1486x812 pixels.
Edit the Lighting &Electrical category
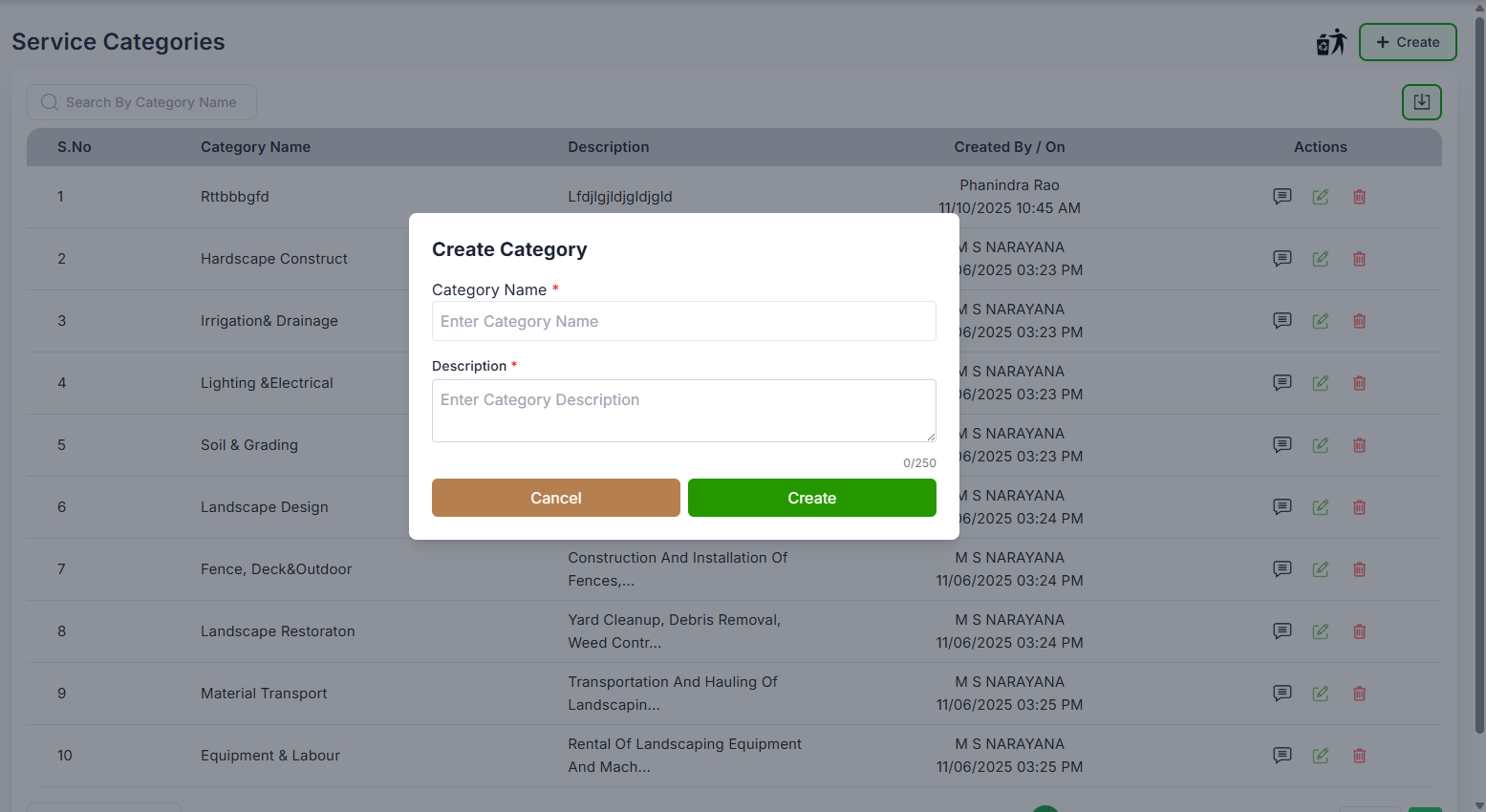point(1321,383)
